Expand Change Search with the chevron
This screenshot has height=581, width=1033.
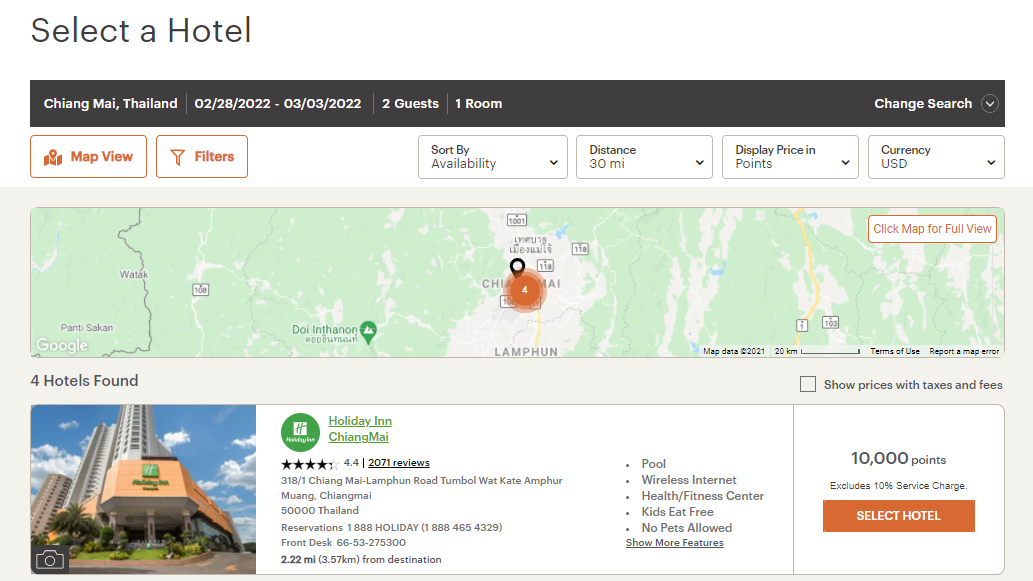point(989,103)
